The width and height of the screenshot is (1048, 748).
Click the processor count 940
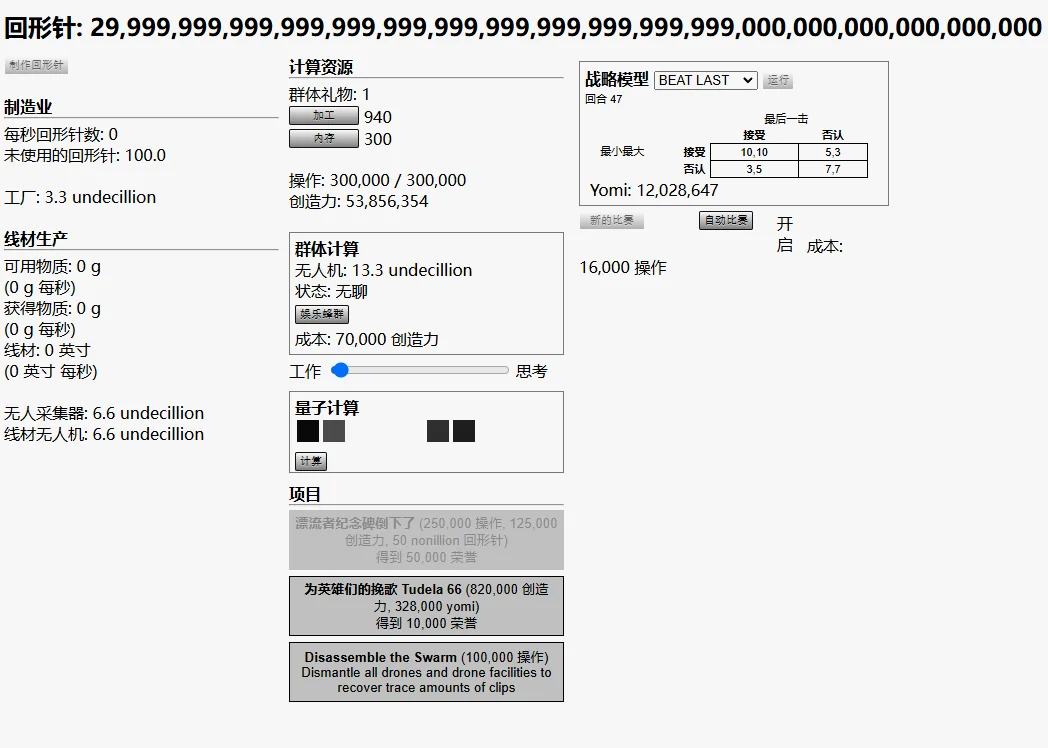[x=378, y=117]
